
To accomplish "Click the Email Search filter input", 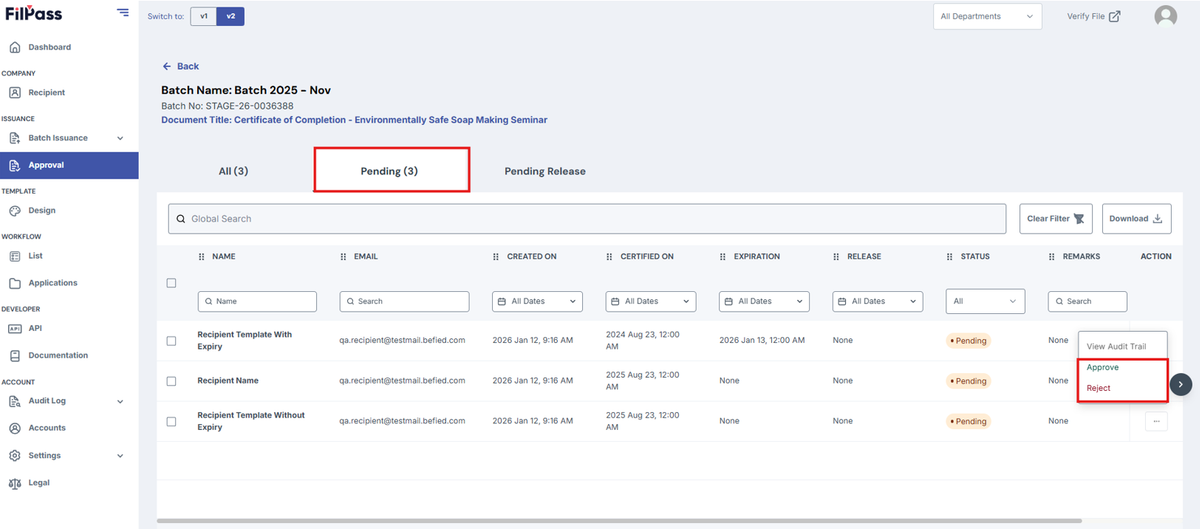I will pos(404,301).
